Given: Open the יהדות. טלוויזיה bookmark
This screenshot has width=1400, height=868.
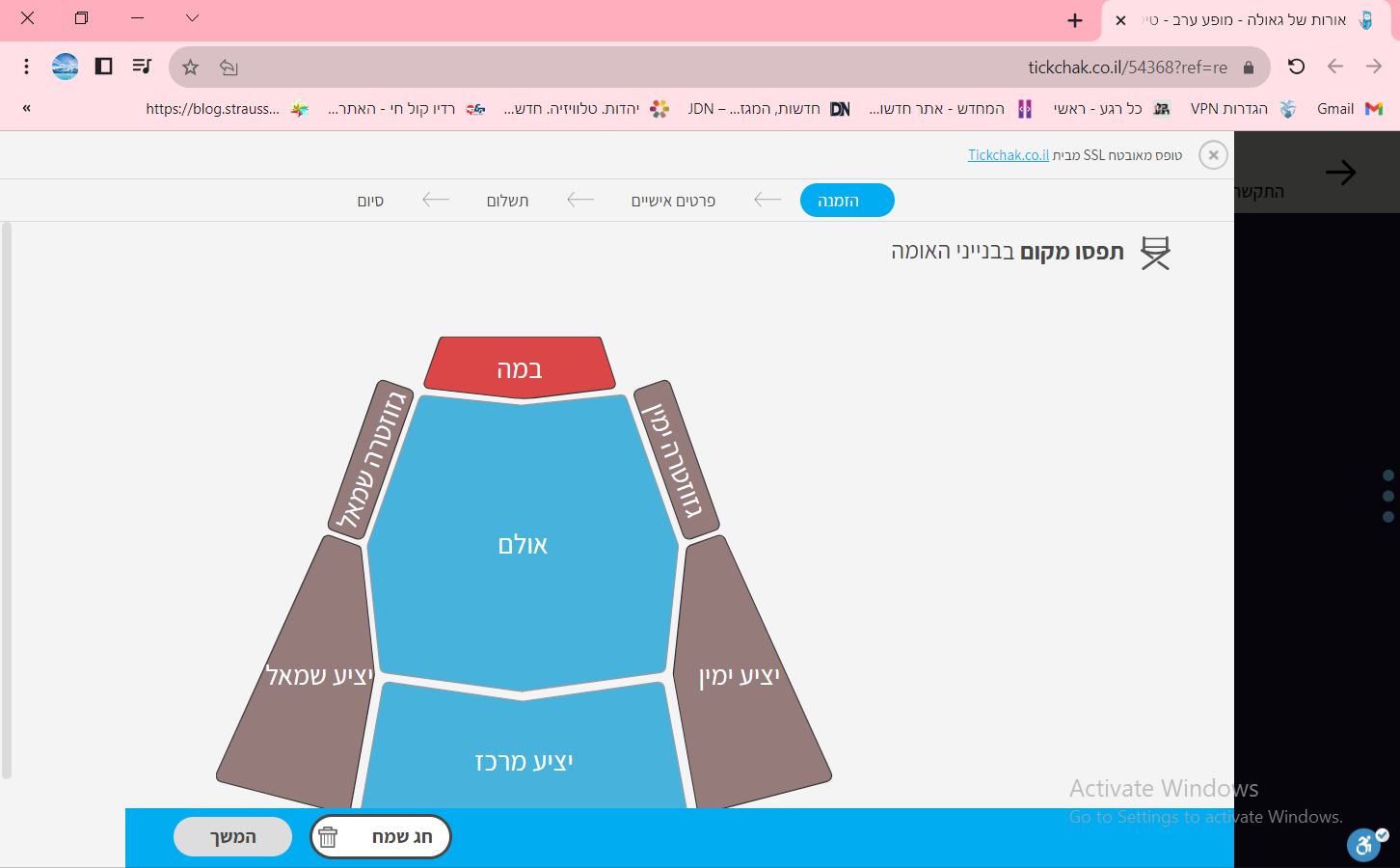Looking at the screenshot, I should tap(586, 109).
